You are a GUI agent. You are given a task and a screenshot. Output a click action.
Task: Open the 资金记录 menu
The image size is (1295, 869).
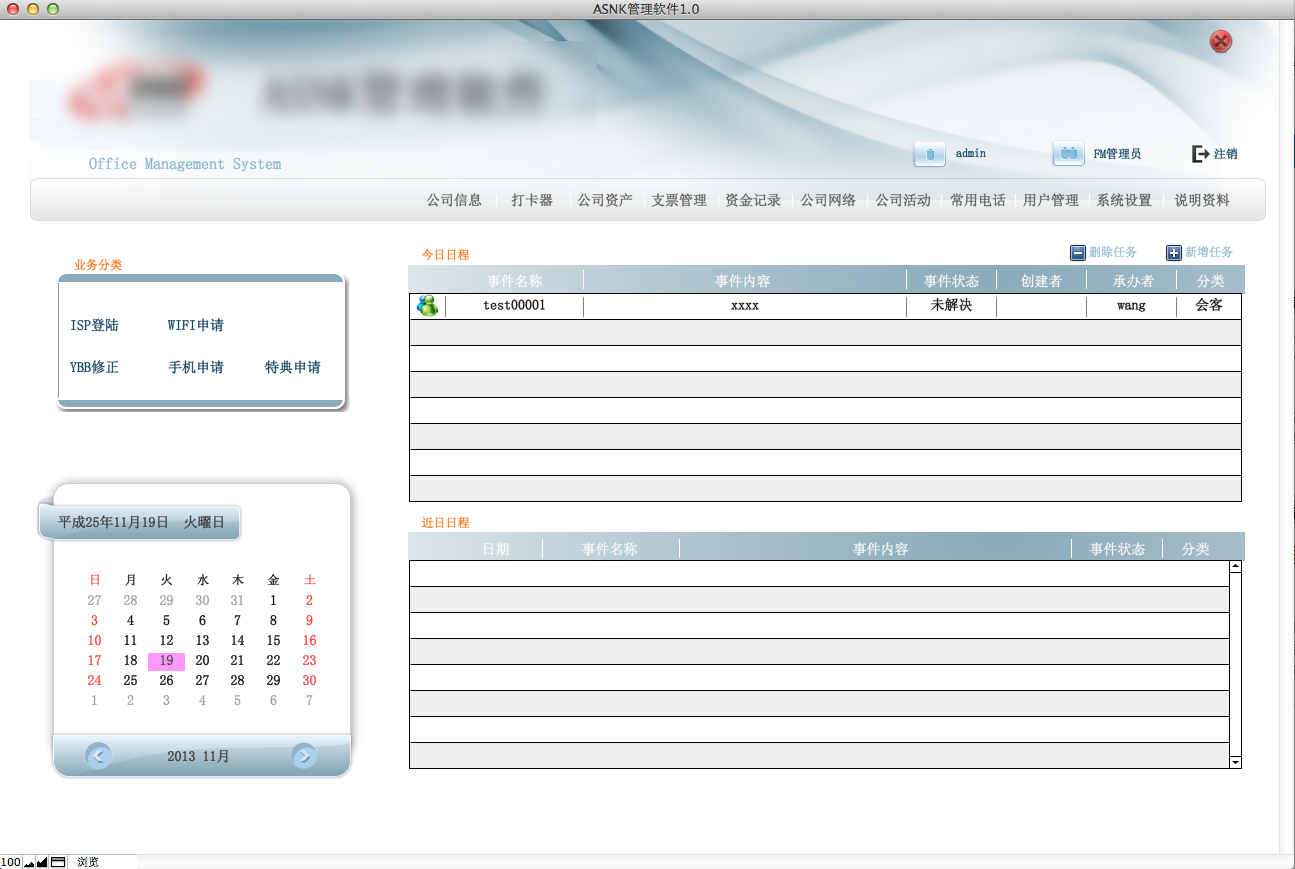[x=753, y=200]
